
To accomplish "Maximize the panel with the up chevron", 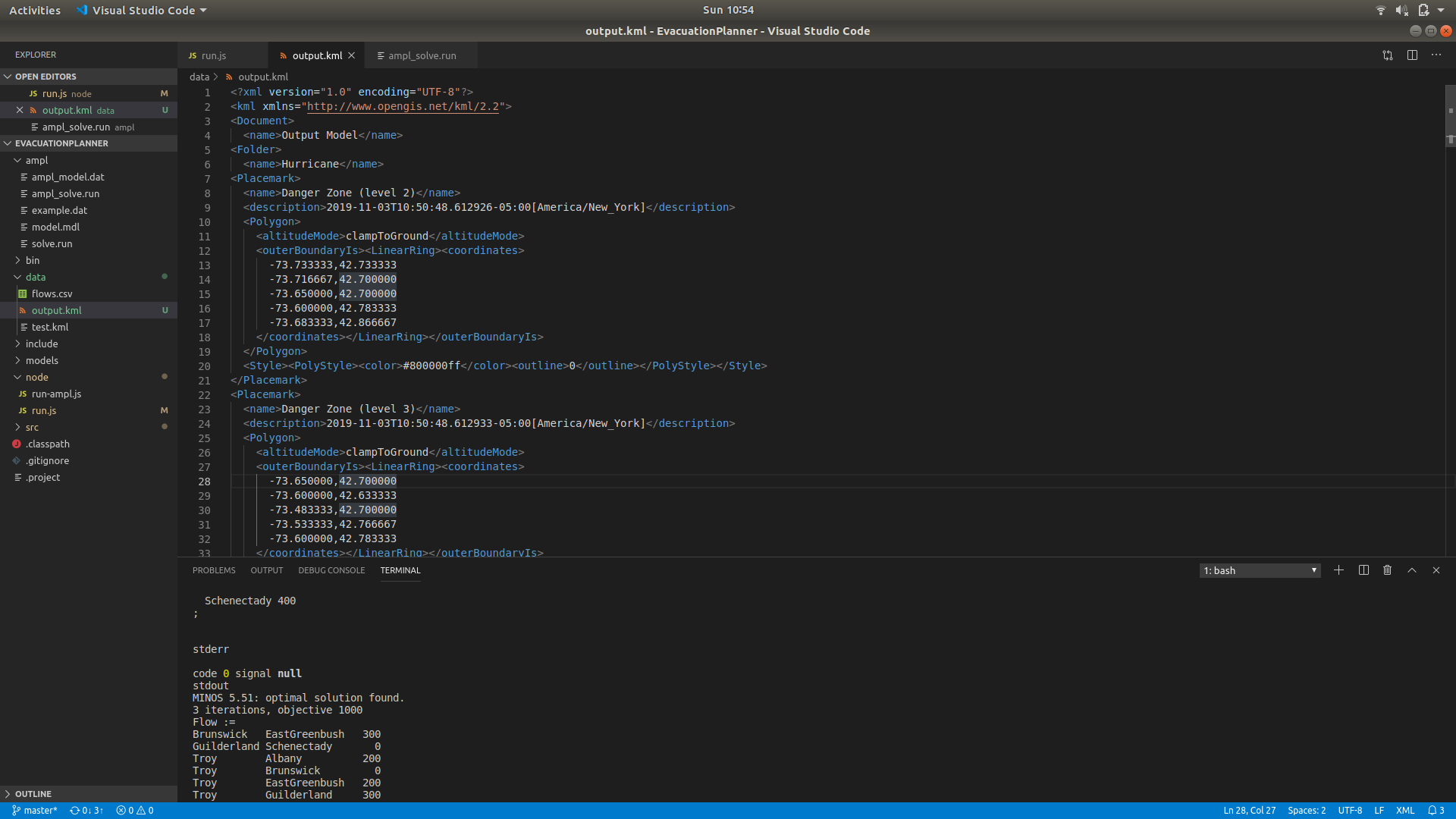I will point(1411,570).
